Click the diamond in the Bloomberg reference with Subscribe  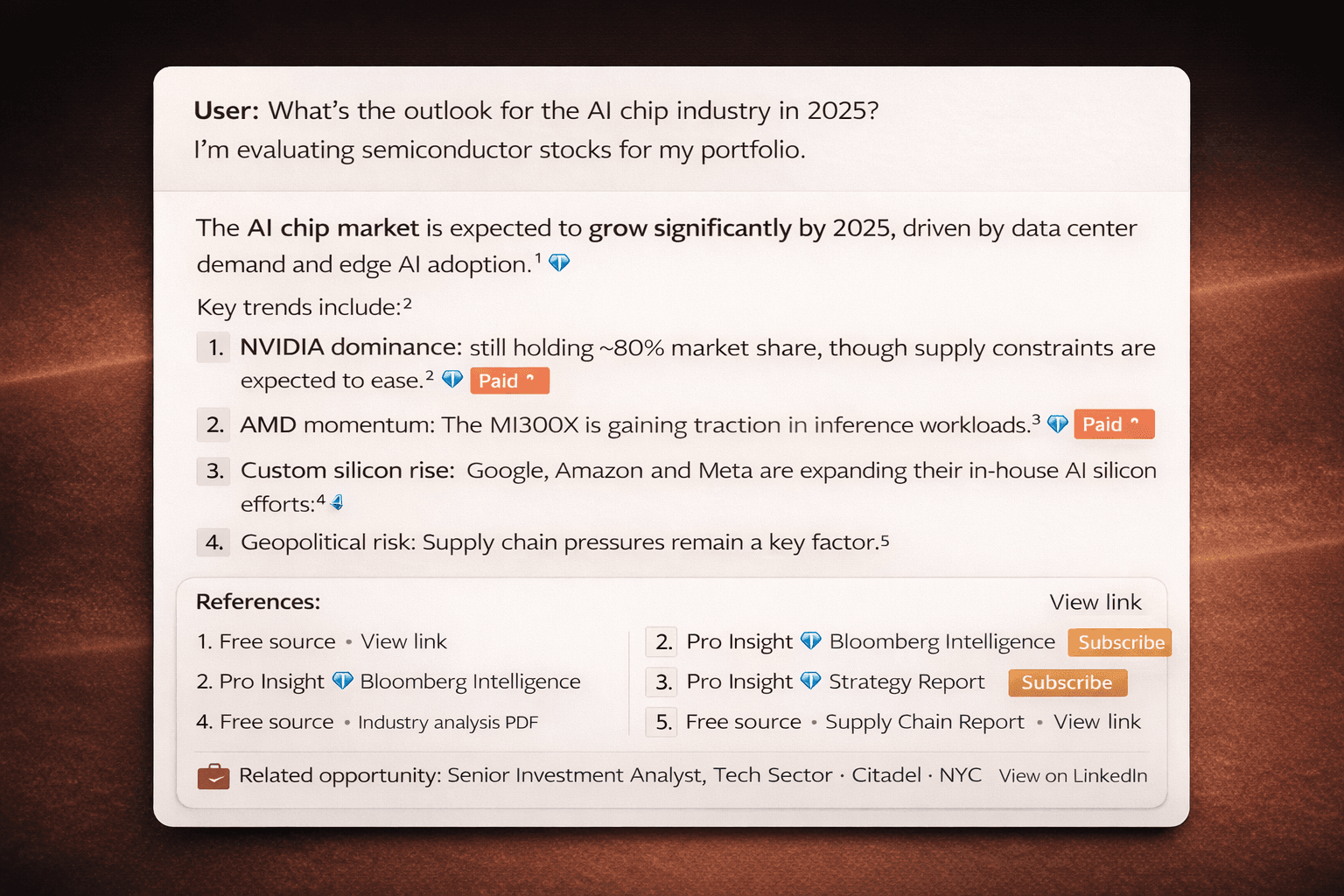pos(811,641)
